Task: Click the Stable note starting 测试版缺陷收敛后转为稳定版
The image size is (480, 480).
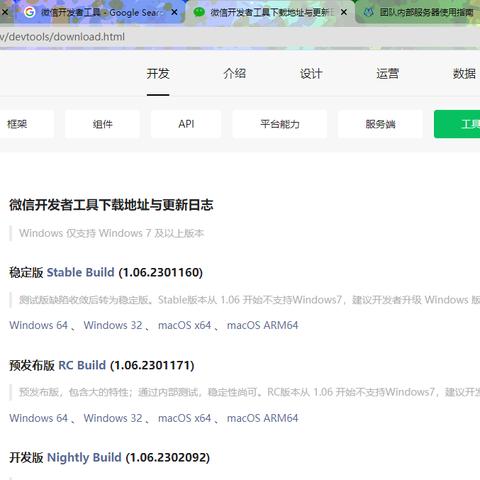Action: 249,300
